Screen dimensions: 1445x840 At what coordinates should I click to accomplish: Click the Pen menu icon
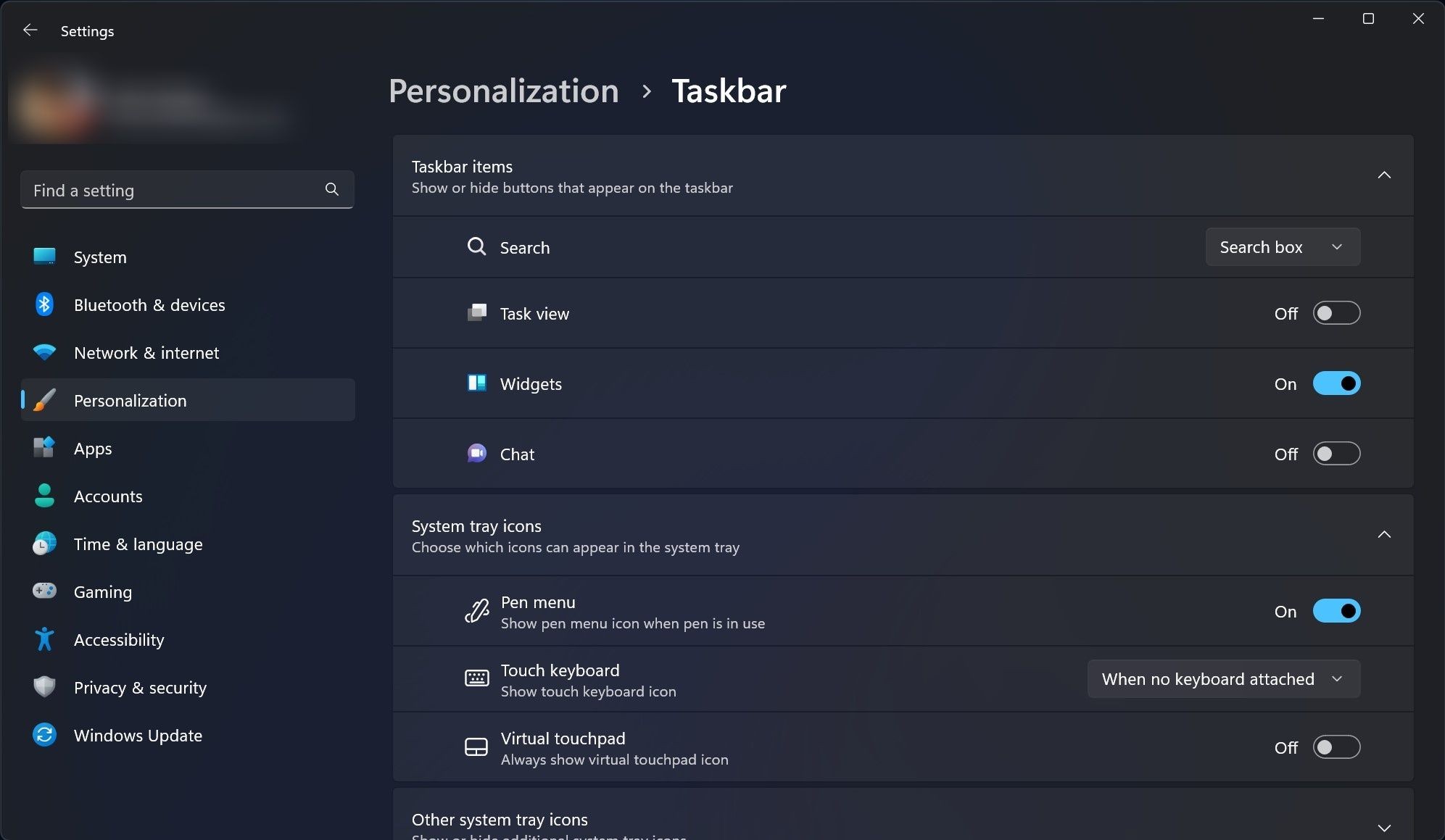coord(476,612)
